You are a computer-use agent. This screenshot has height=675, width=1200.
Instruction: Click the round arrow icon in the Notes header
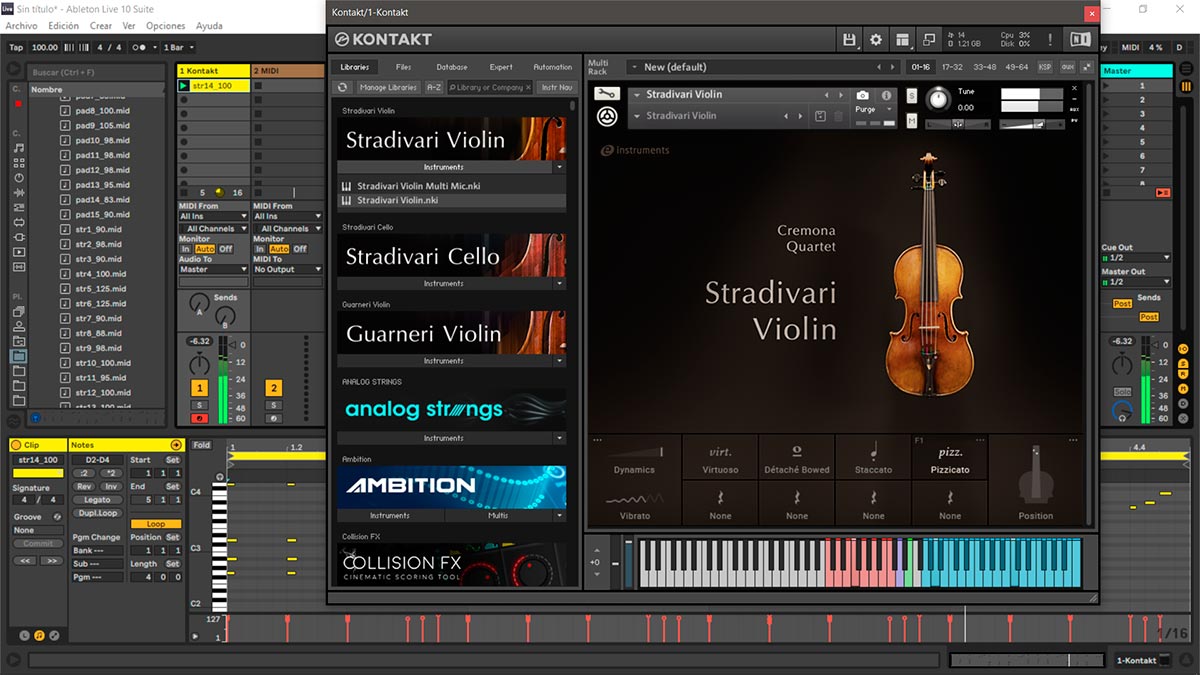(177, 445)
